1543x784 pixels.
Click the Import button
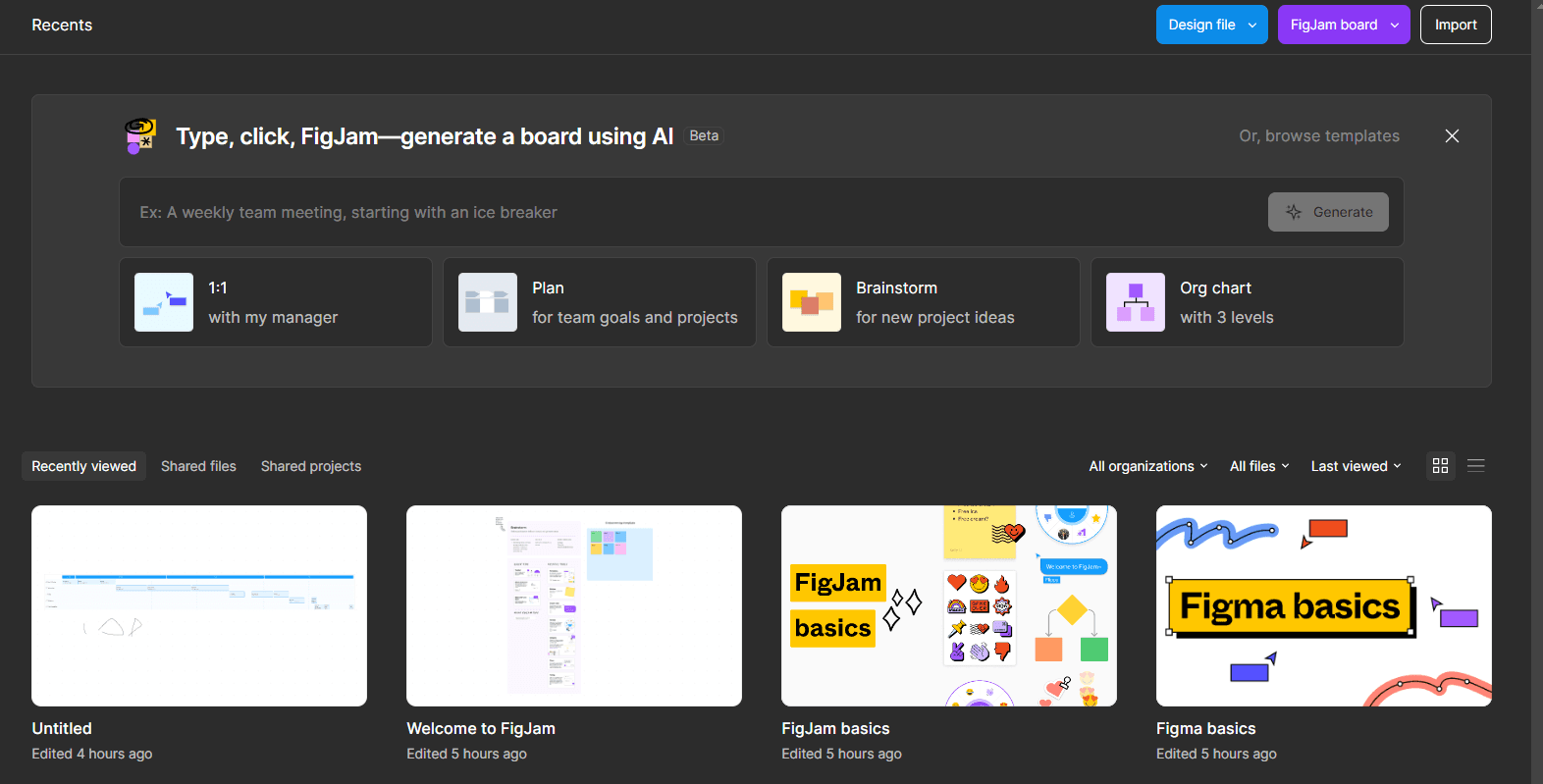coord(1455,26)
